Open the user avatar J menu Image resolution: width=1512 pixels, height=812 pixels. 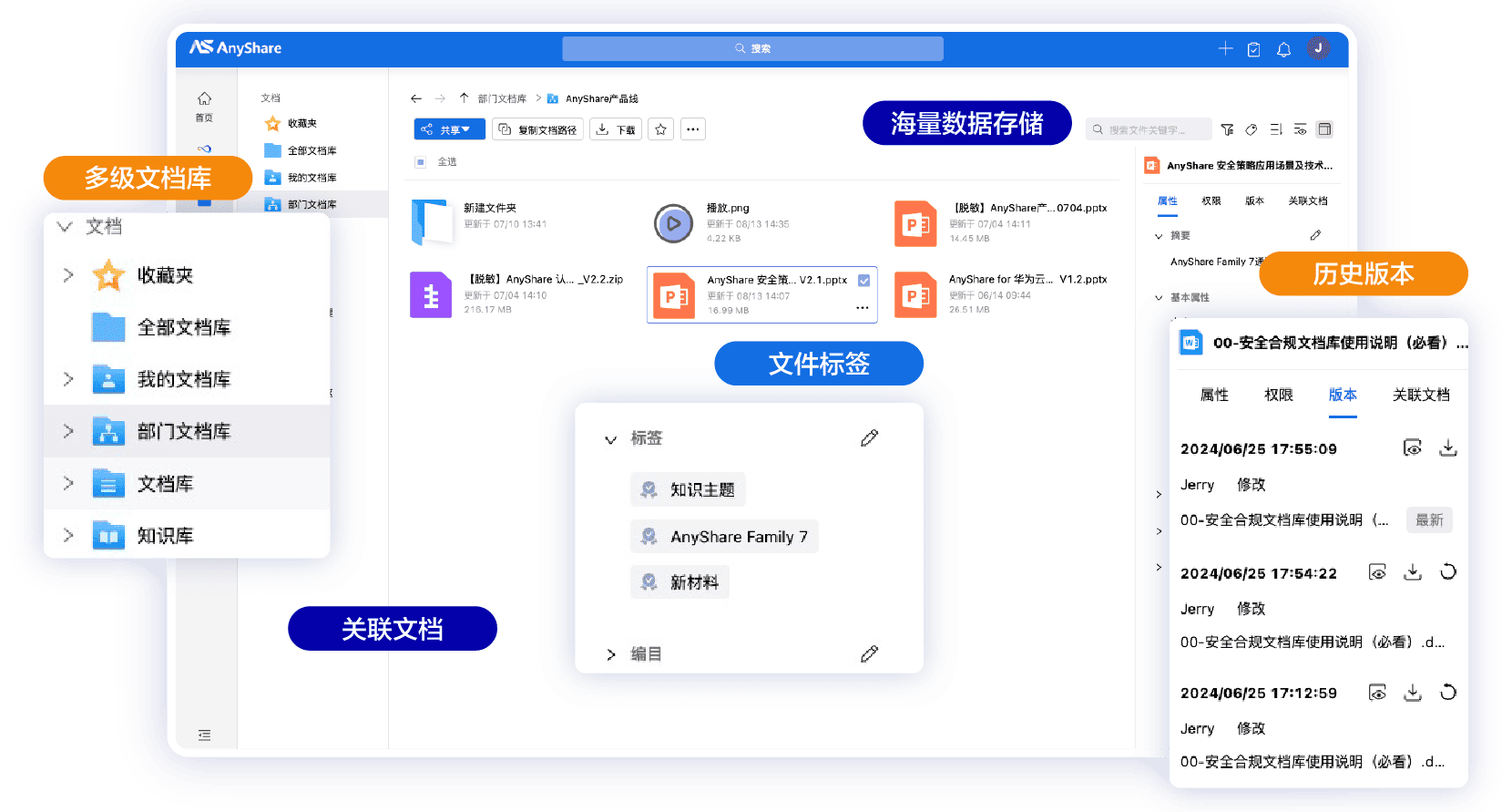click(1318, 48)
